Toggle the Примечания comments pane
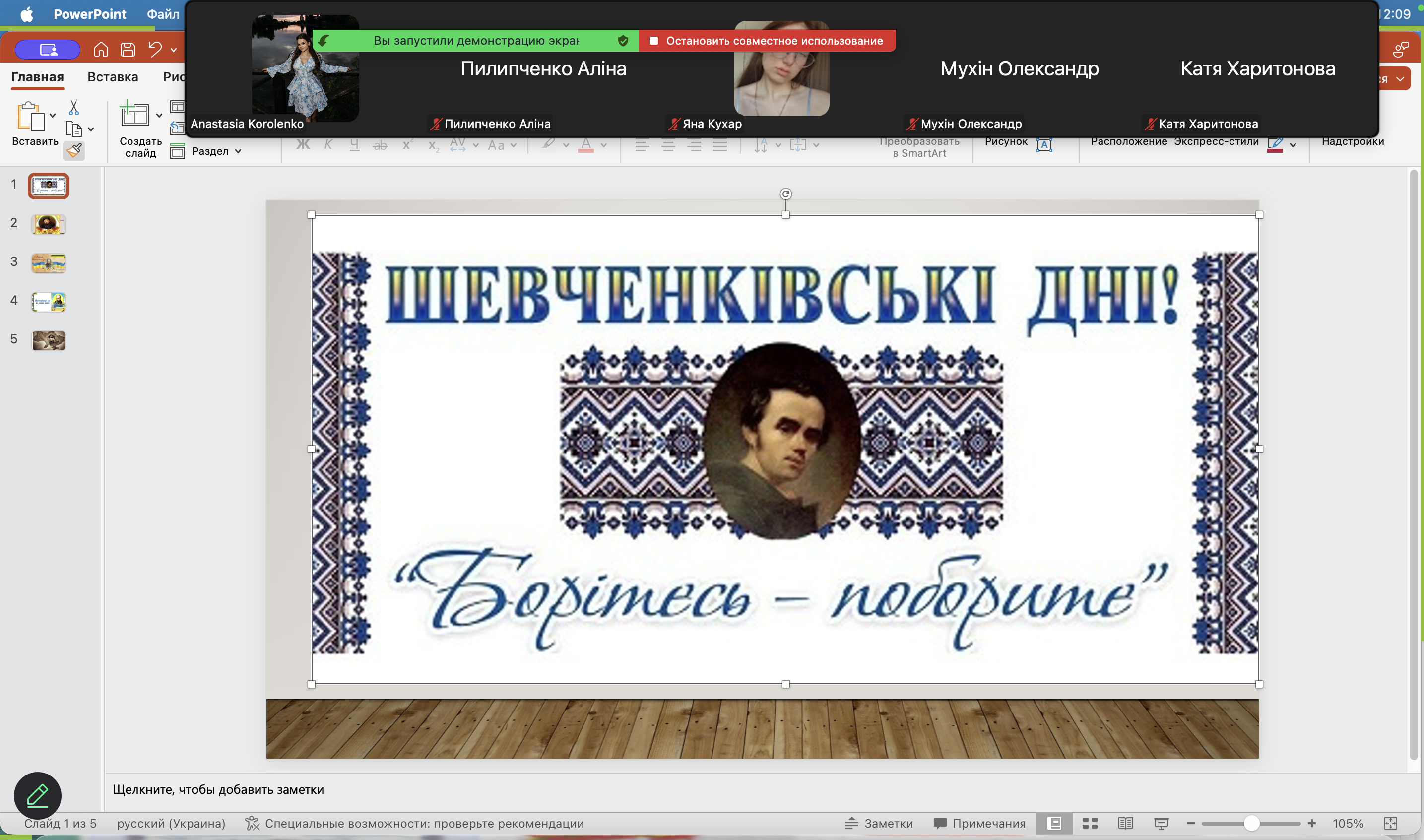This screenshot has height=840, width=1424. point(980,823)
